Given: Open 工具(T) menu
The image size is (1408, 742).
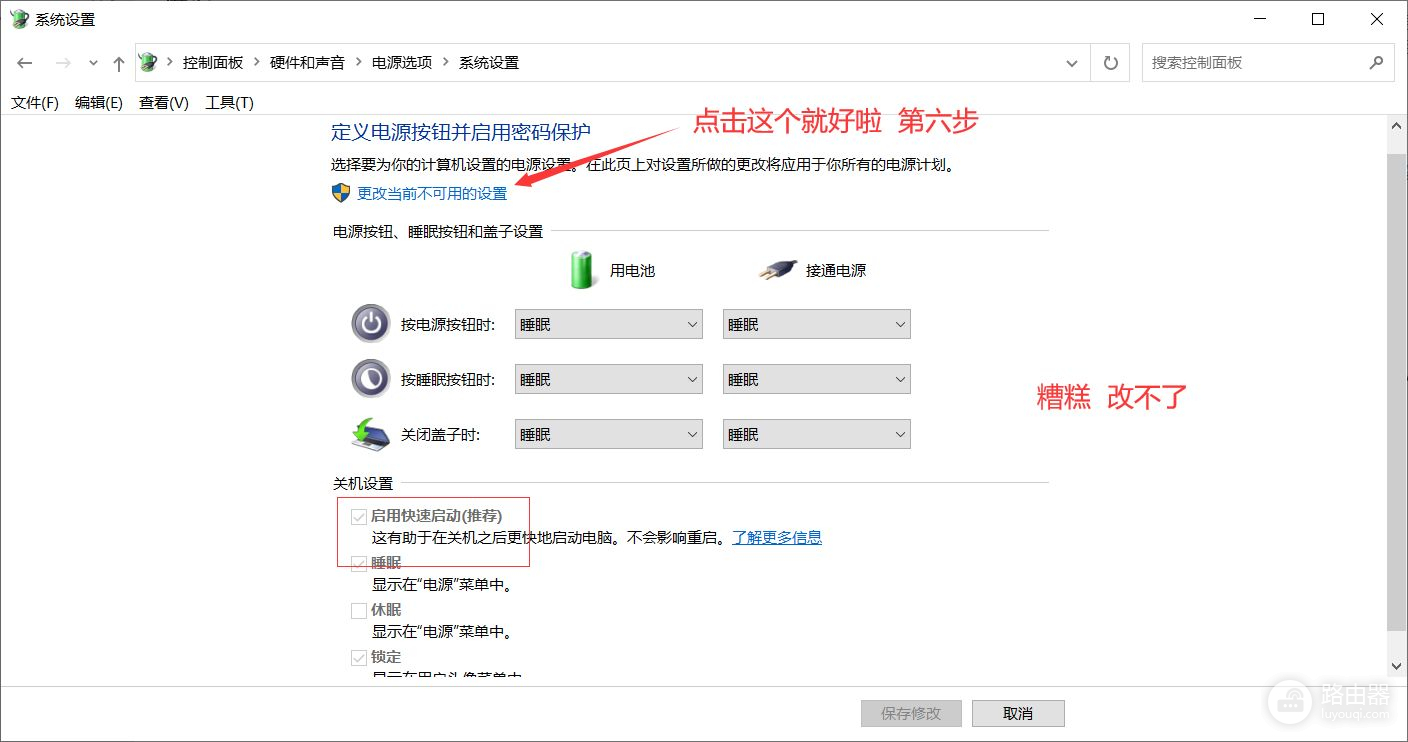Looking at the screenshot, I should 229,102.
